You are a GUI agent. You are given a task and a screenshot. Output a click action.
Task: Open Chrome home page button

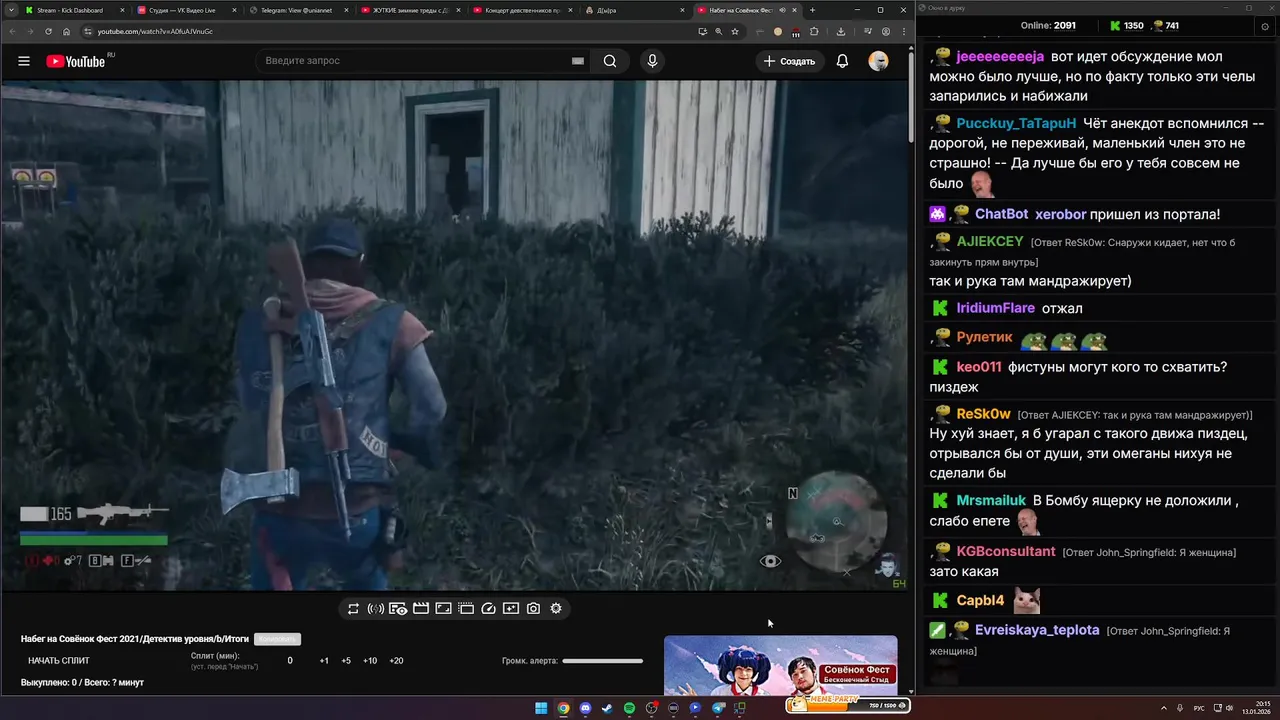point(66,31)
